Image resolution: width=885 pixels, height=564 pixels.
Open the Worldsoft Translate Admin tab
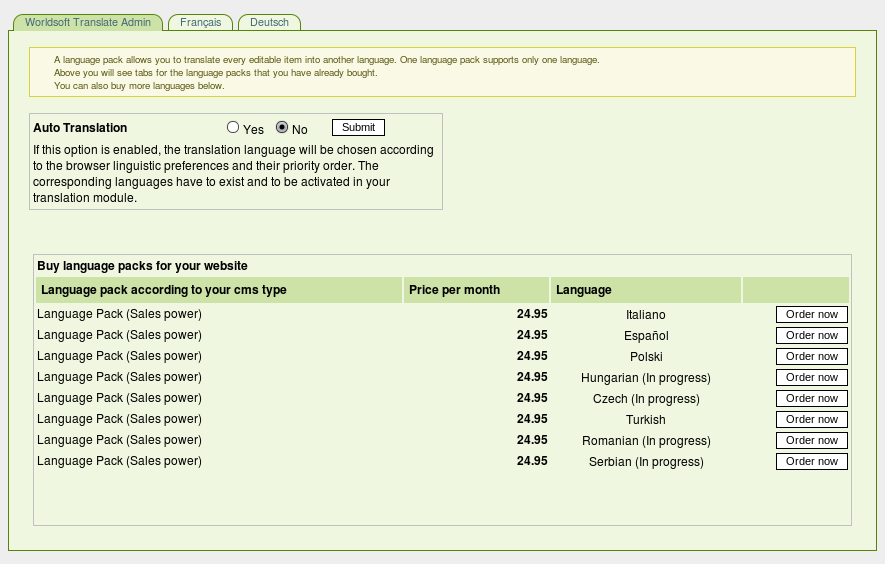click(88, 22)
